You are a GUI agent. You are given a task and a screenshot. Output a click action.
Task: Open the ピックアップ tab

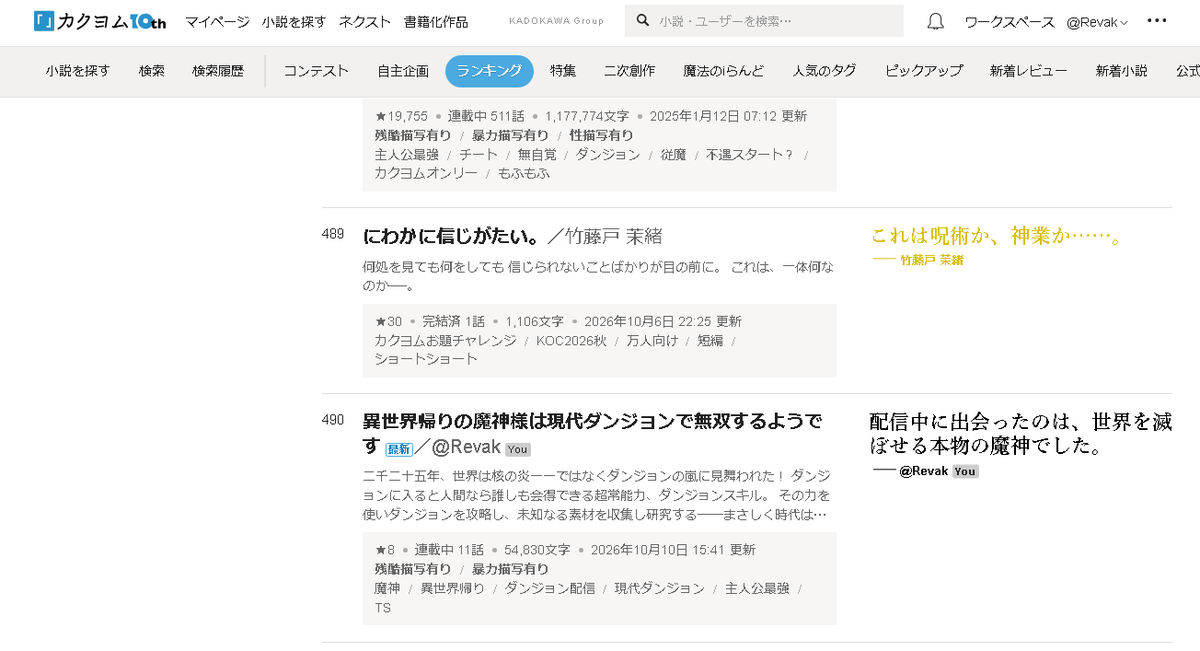click(x=924, y=71)
